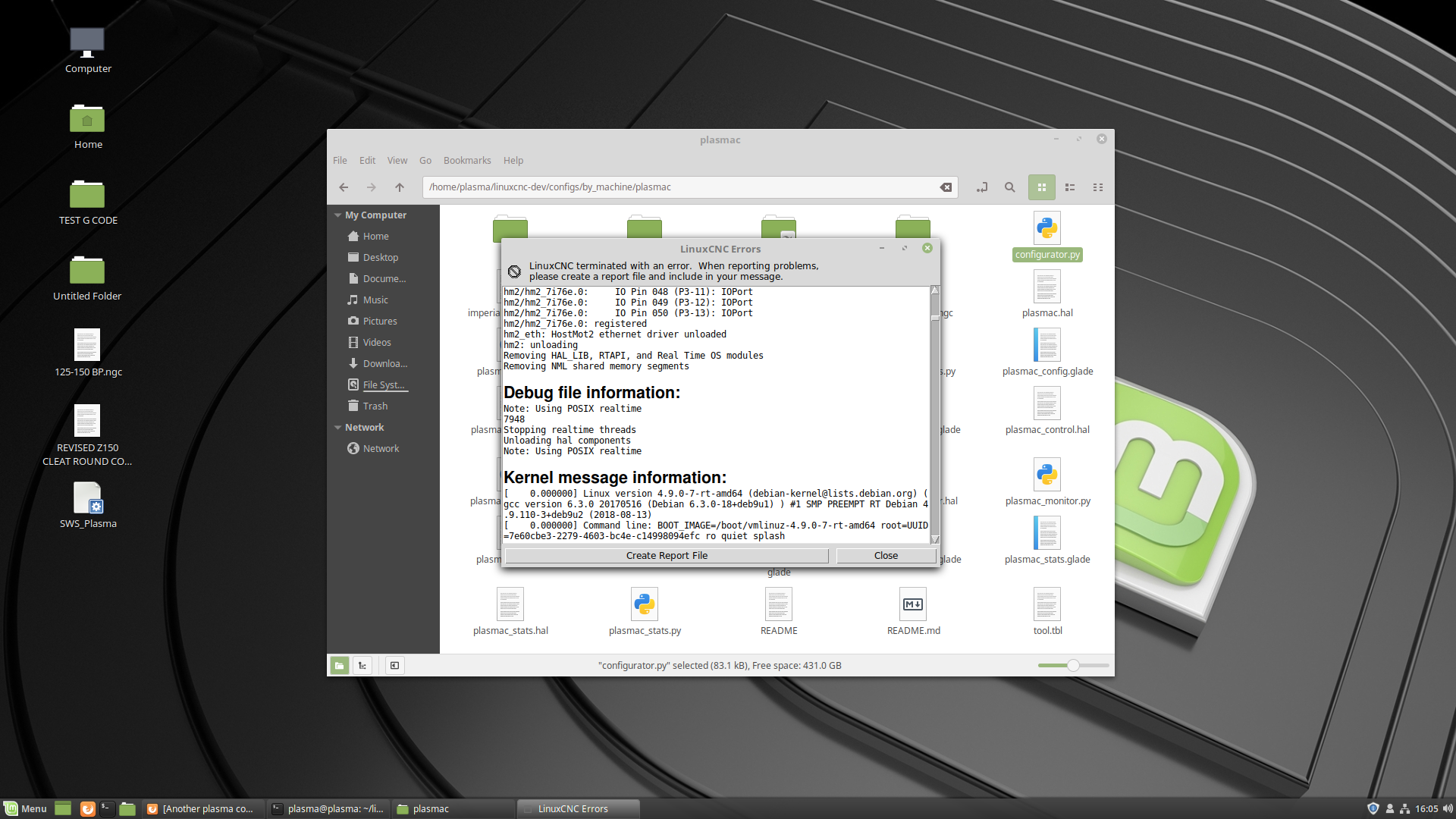Viewport: 1456px width, 819px height.
Task: Collapse the My Computer sidebar section
Action: click(337, 215)
